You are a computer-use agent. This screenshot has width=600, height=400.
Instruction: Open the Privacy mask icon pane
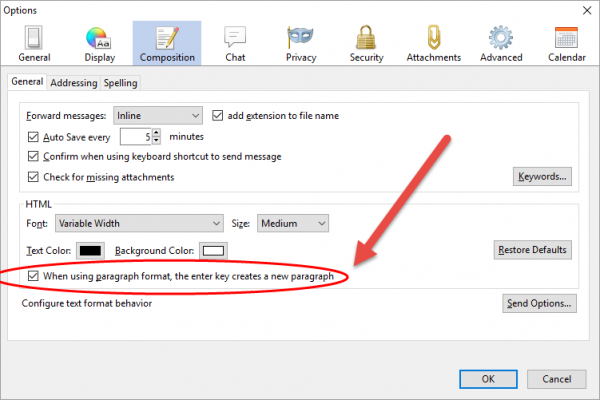(x=301, y=44)
